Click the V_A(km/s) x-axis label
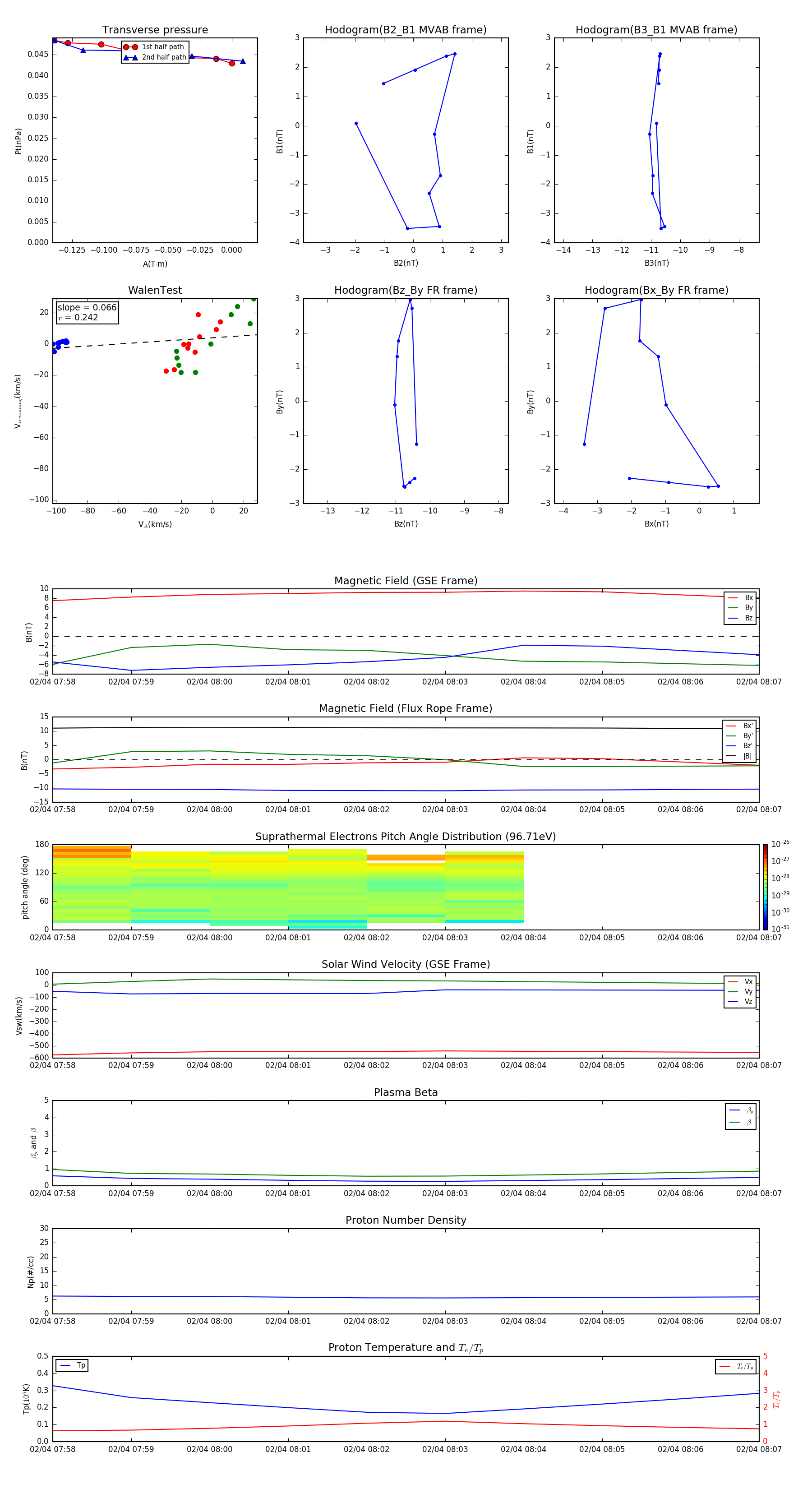This screenshot has height=1489, width=812. pos(155,524)
